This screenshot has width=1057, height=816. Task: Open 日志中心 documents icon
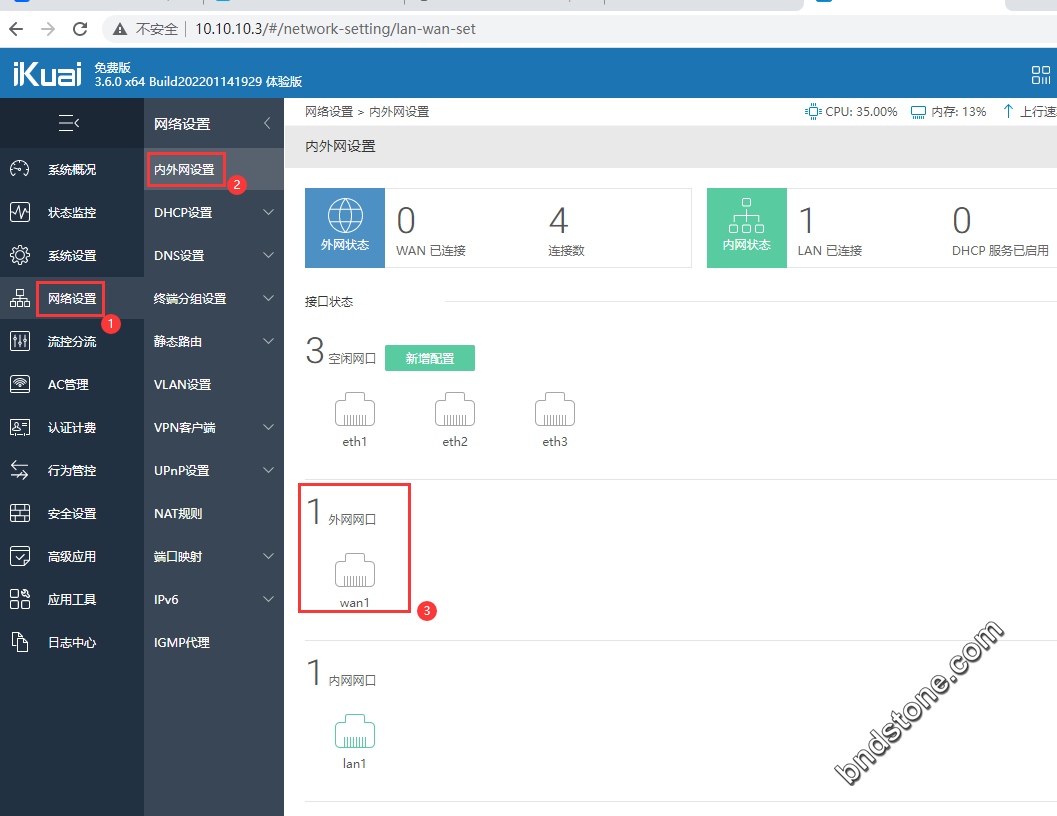pos(20,642)
